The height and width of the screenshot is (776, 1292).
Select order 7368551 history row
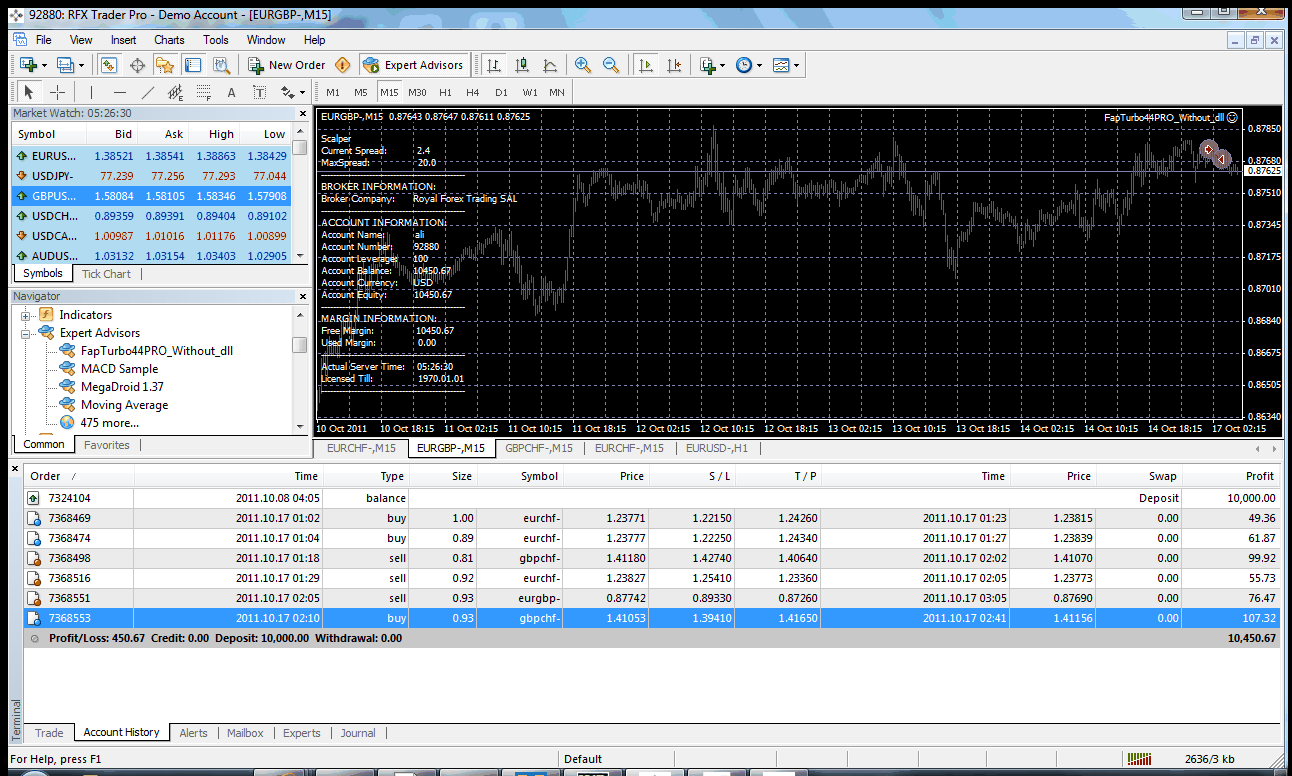652,598
